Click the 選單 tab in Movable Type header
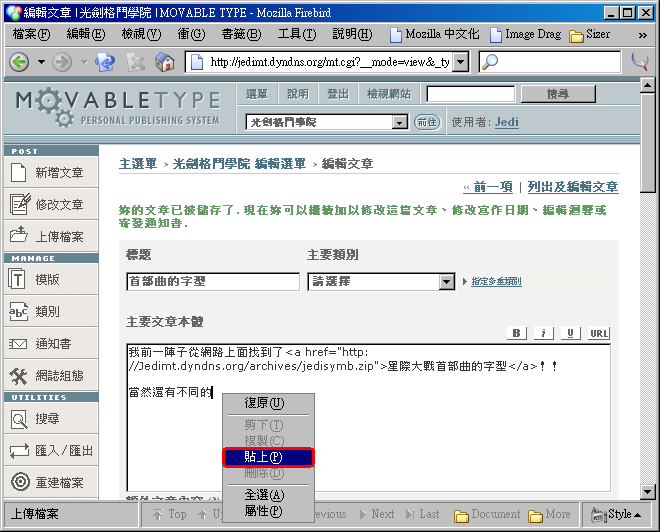660x532 pixels. (257, 94)
